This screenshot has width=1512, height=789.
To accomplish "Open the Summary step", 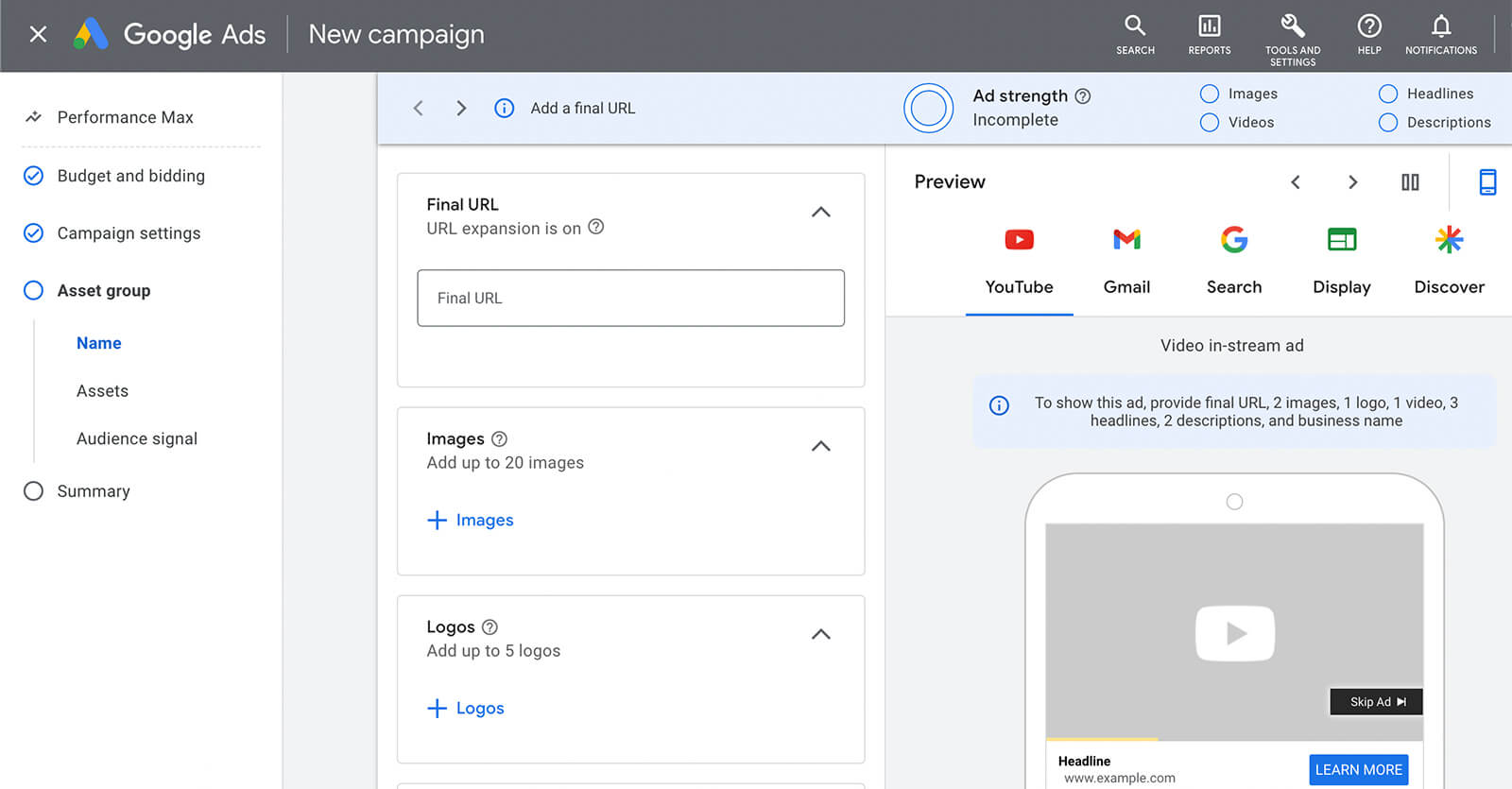I will (94, 491).
